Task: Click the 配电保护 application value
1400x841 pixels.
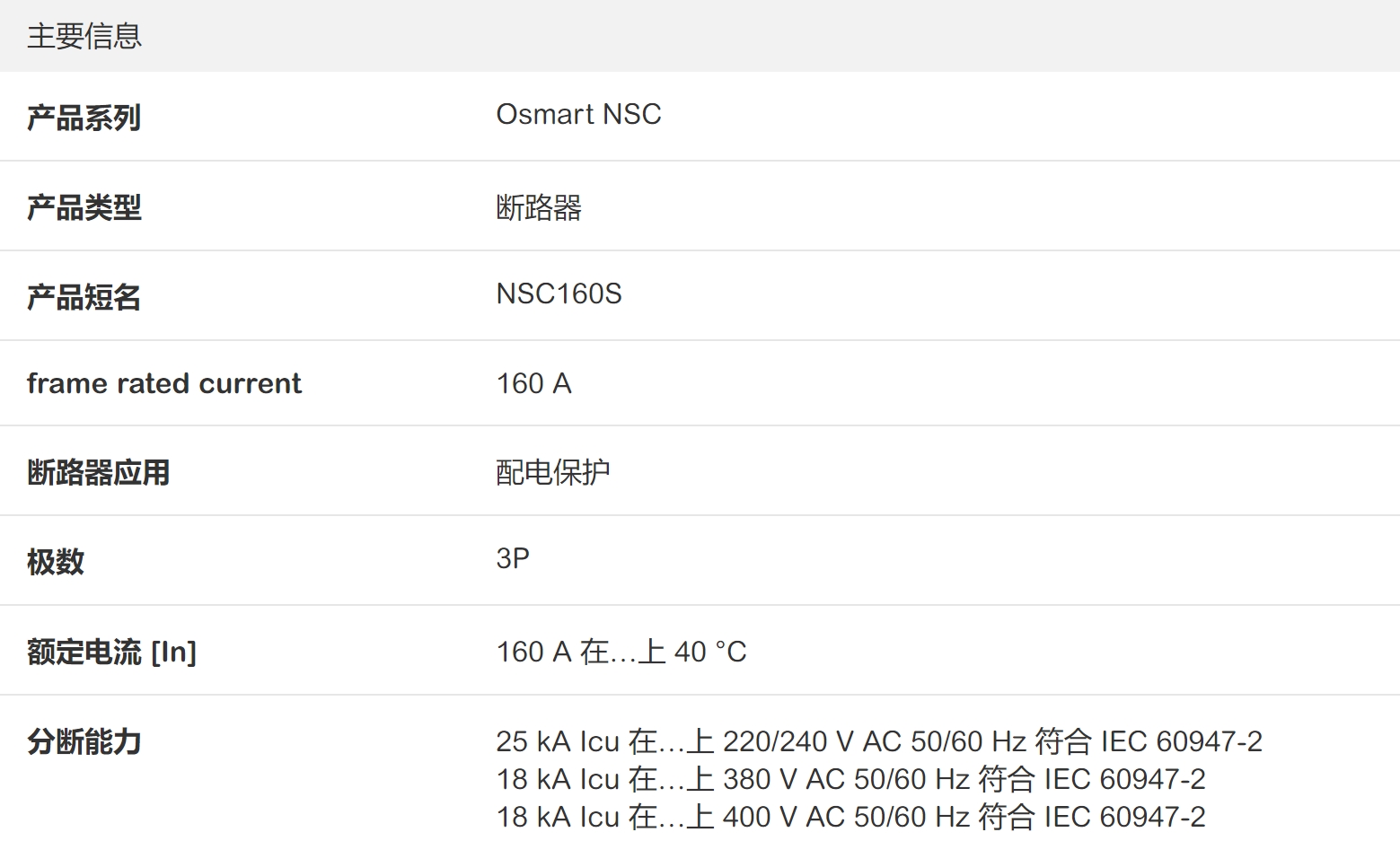Action: (x=553, y=472)
